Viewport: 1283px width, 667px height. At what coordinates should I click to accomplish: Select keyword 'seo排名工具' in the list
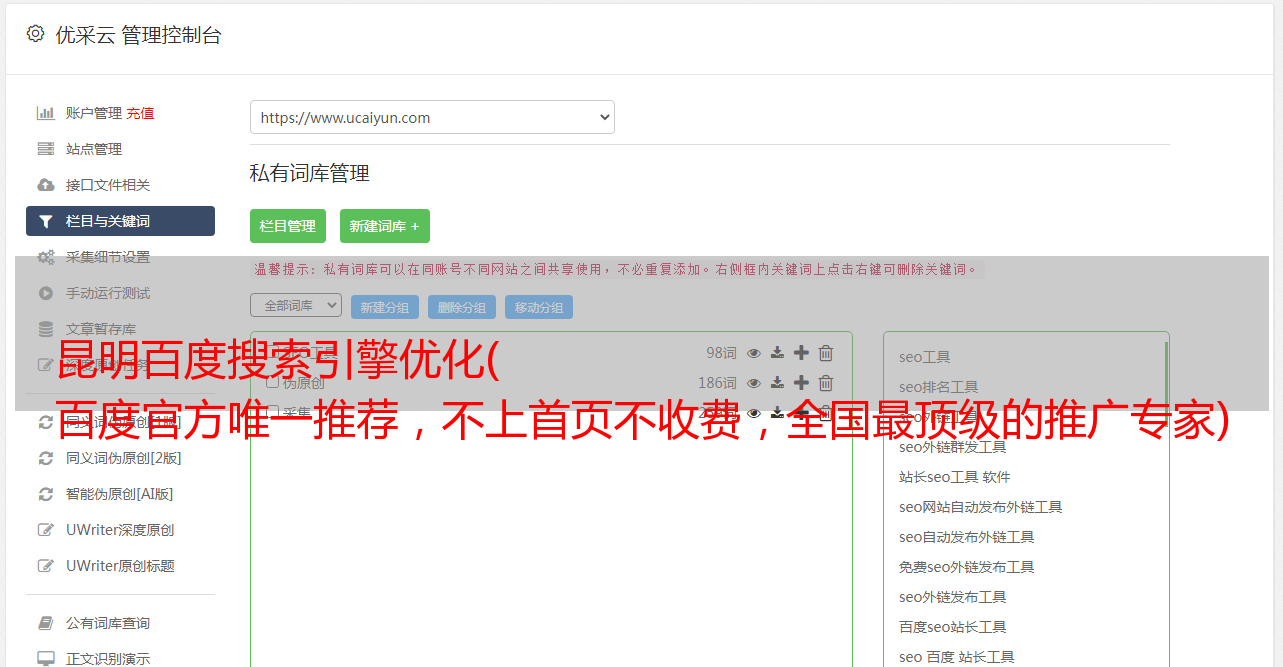[938, 387]
